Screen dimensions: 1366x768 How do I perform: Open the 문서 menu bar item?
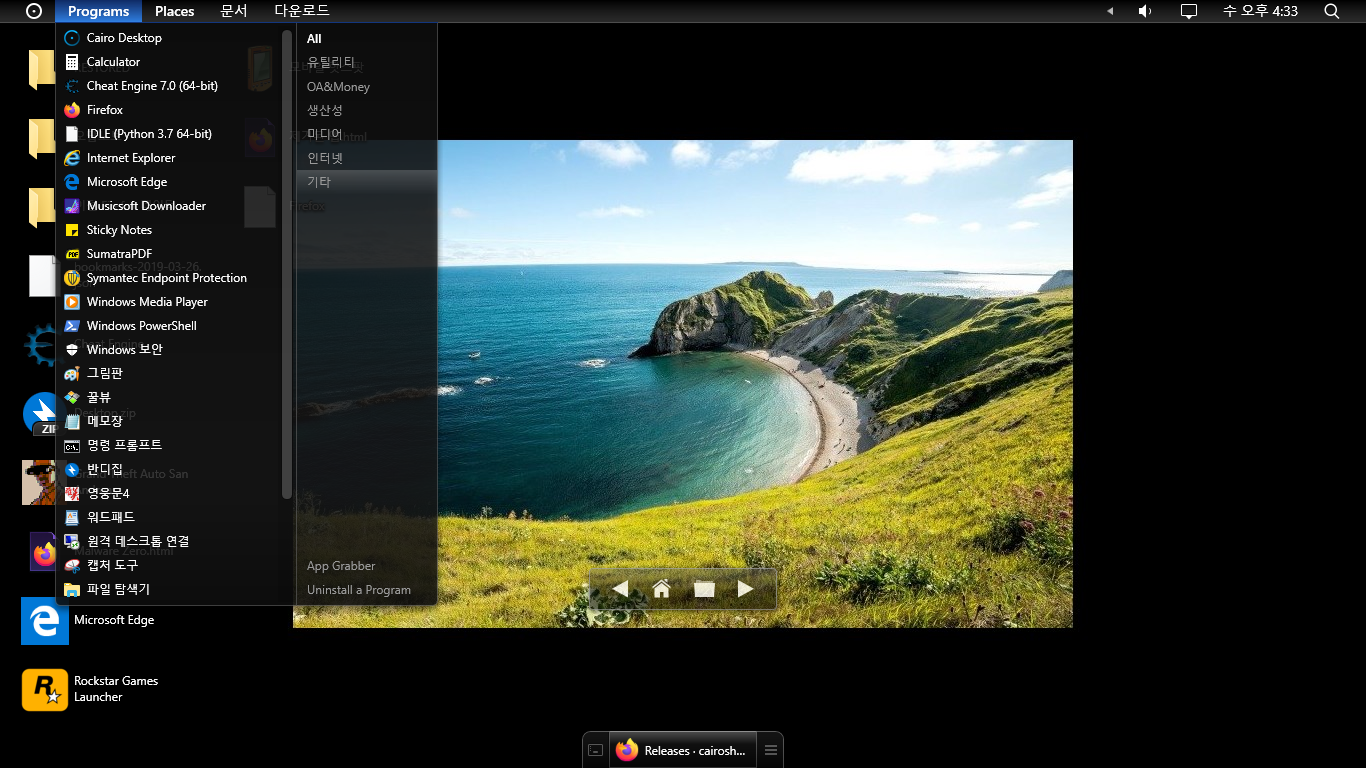tap(234, 11)
